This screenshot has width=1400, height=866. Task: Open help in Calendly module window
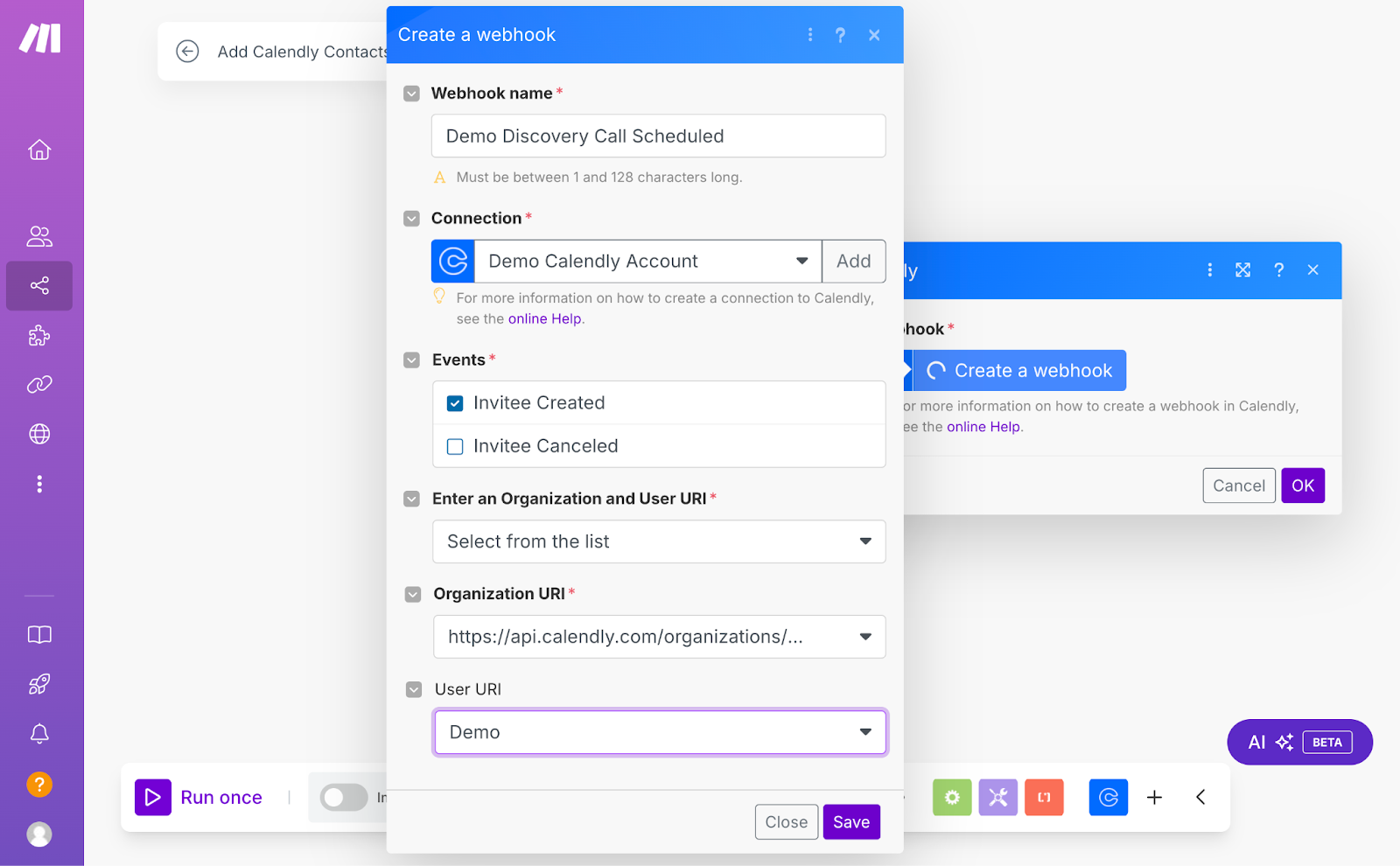click(1279, 270)
